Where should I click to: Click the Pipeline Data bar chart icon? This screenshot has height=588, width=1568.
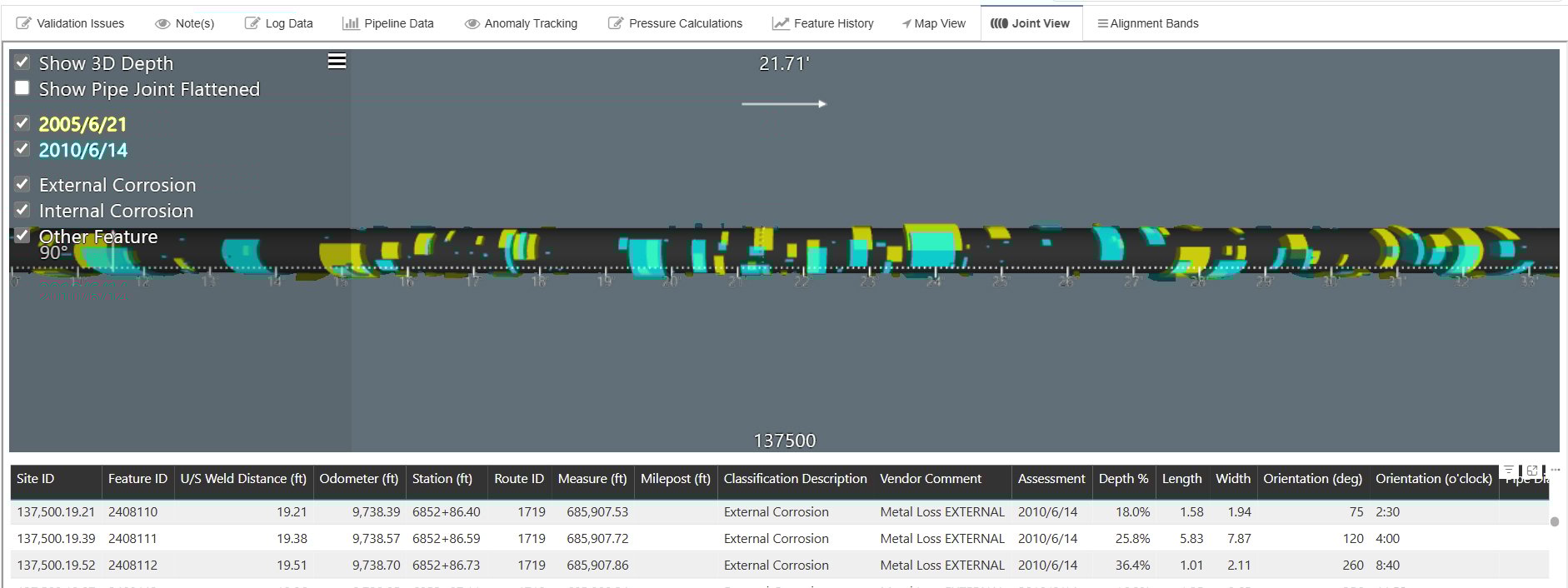[x=351, y=23]
